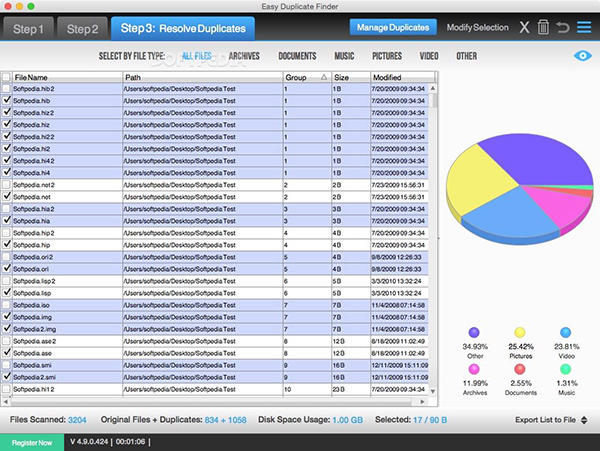Select Step 3: Resolve Duplicates tab
Viewport: 600px width, 451px height.
point(183,28)
